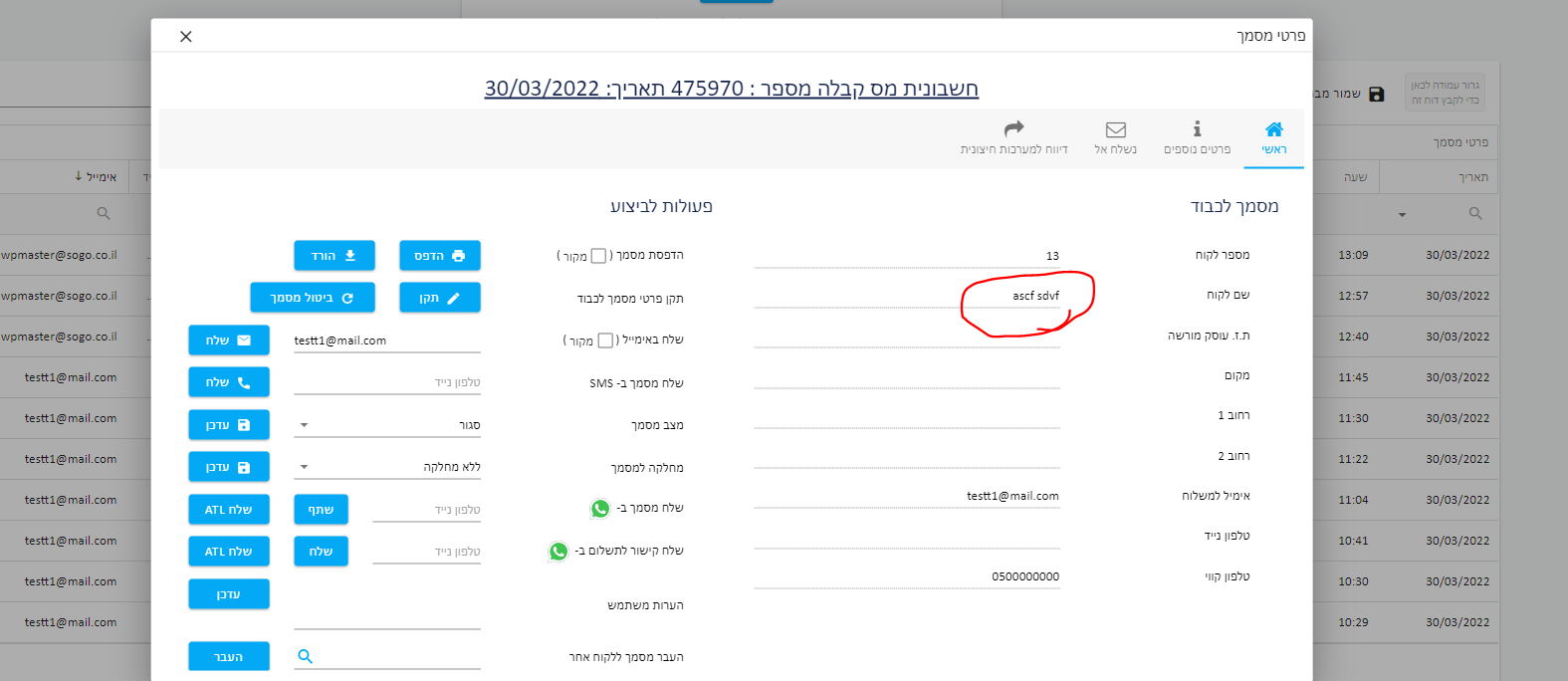Open filter dropdown arrow in background table filter row
This screenshot has height=681, width=1568.
[1402, 215]
